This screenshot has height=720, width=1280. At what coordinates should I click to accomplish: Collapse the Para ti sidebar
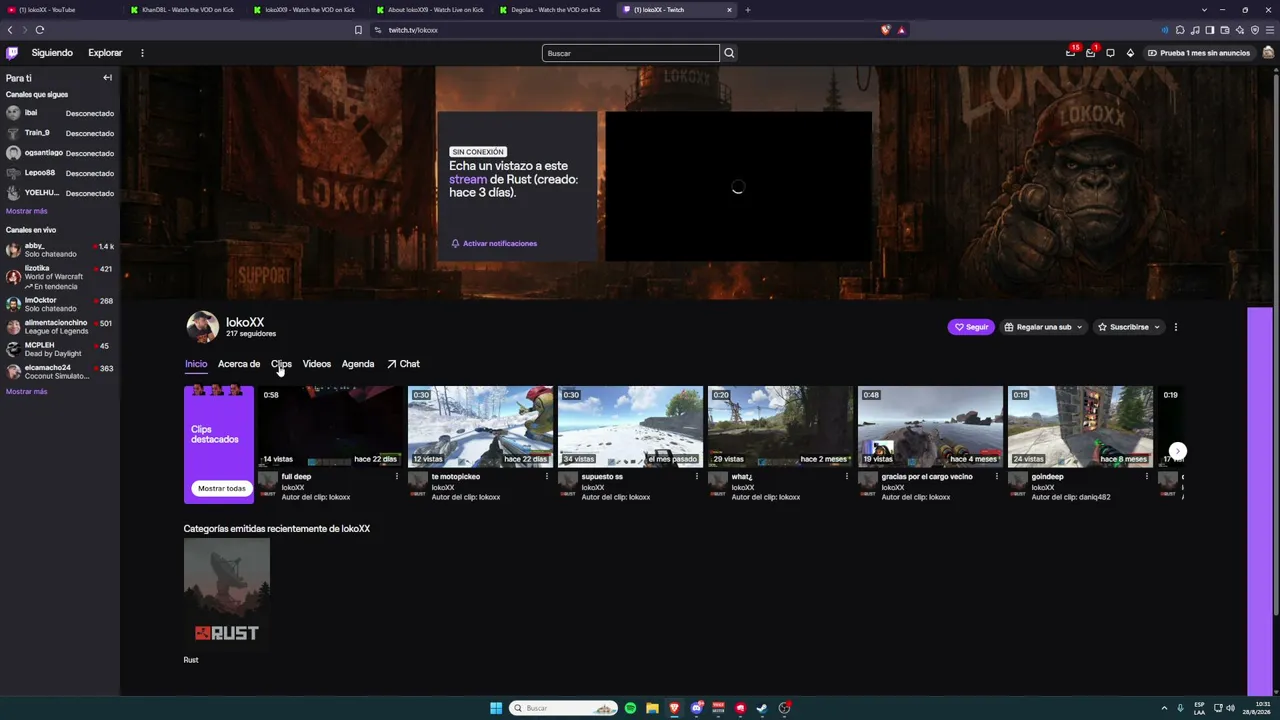[x=107, y=78]
